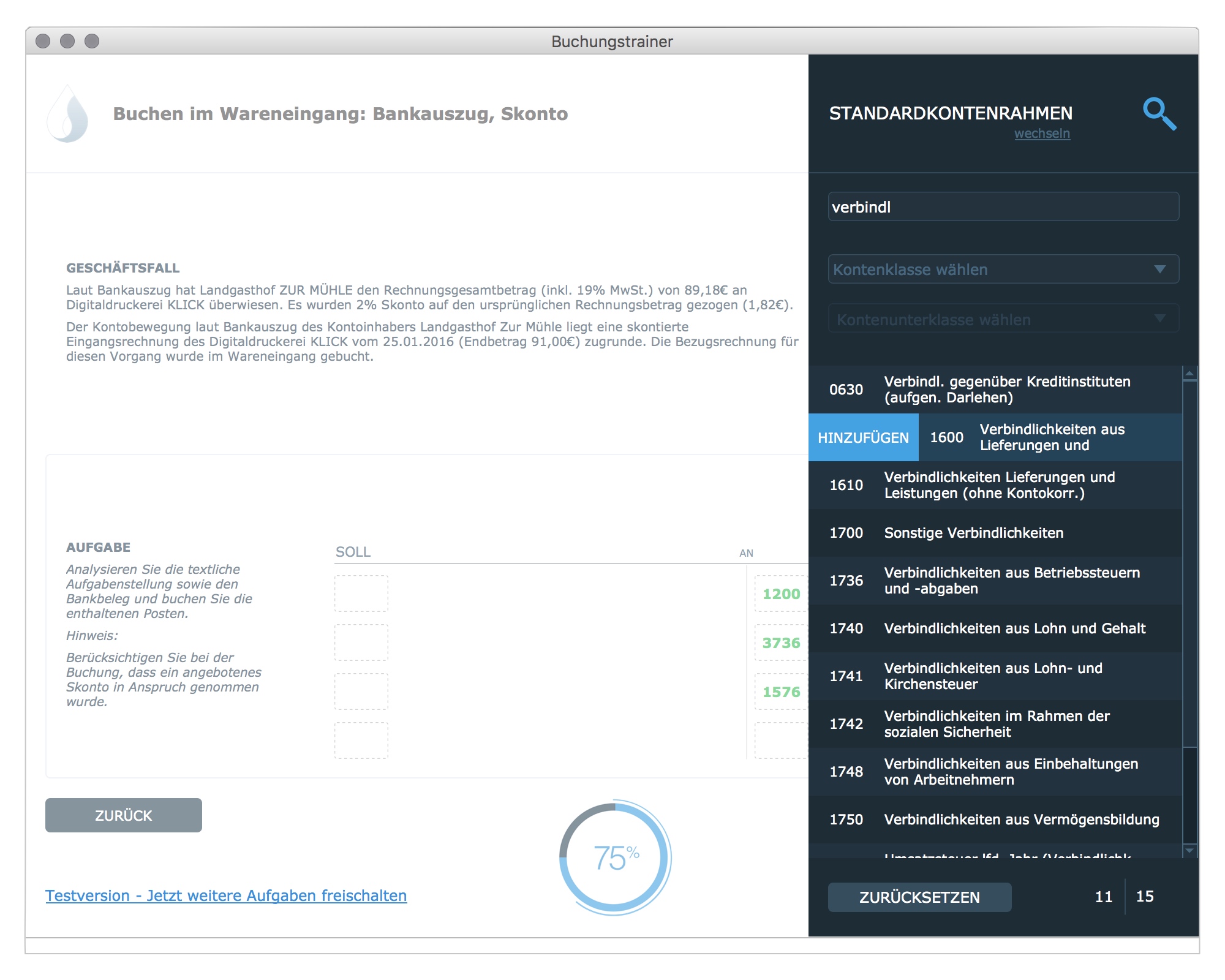Click the green 1200 account box

[x=780, y=594]
